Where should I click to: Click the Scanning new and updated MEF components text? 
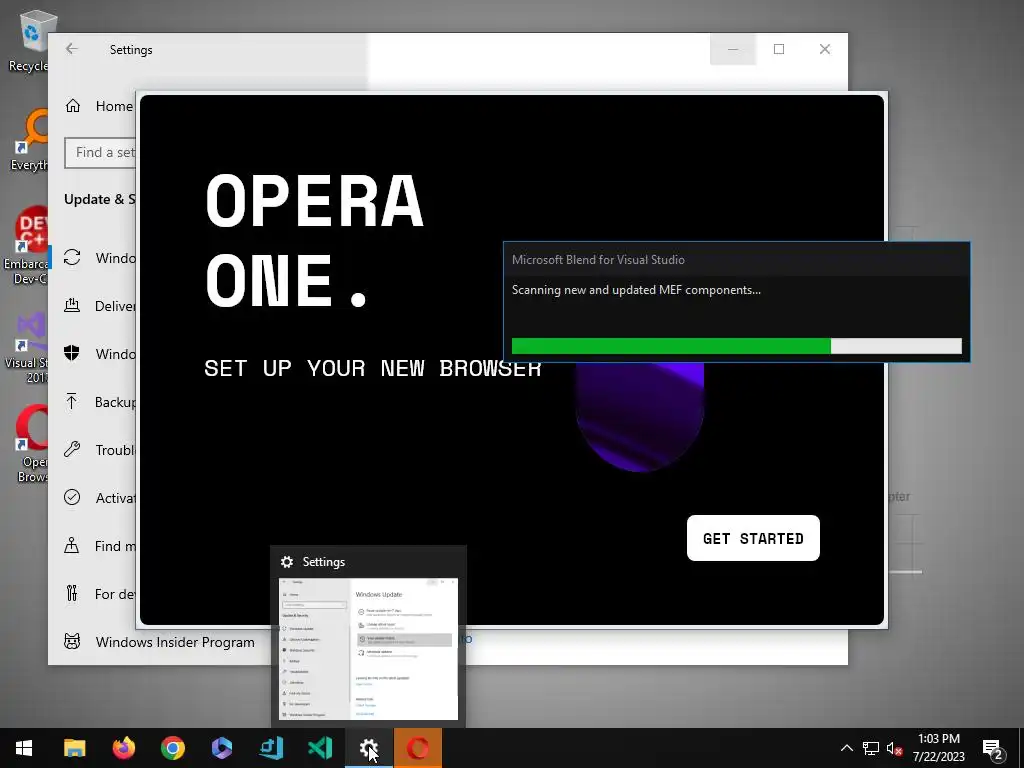tap(636, 290)
